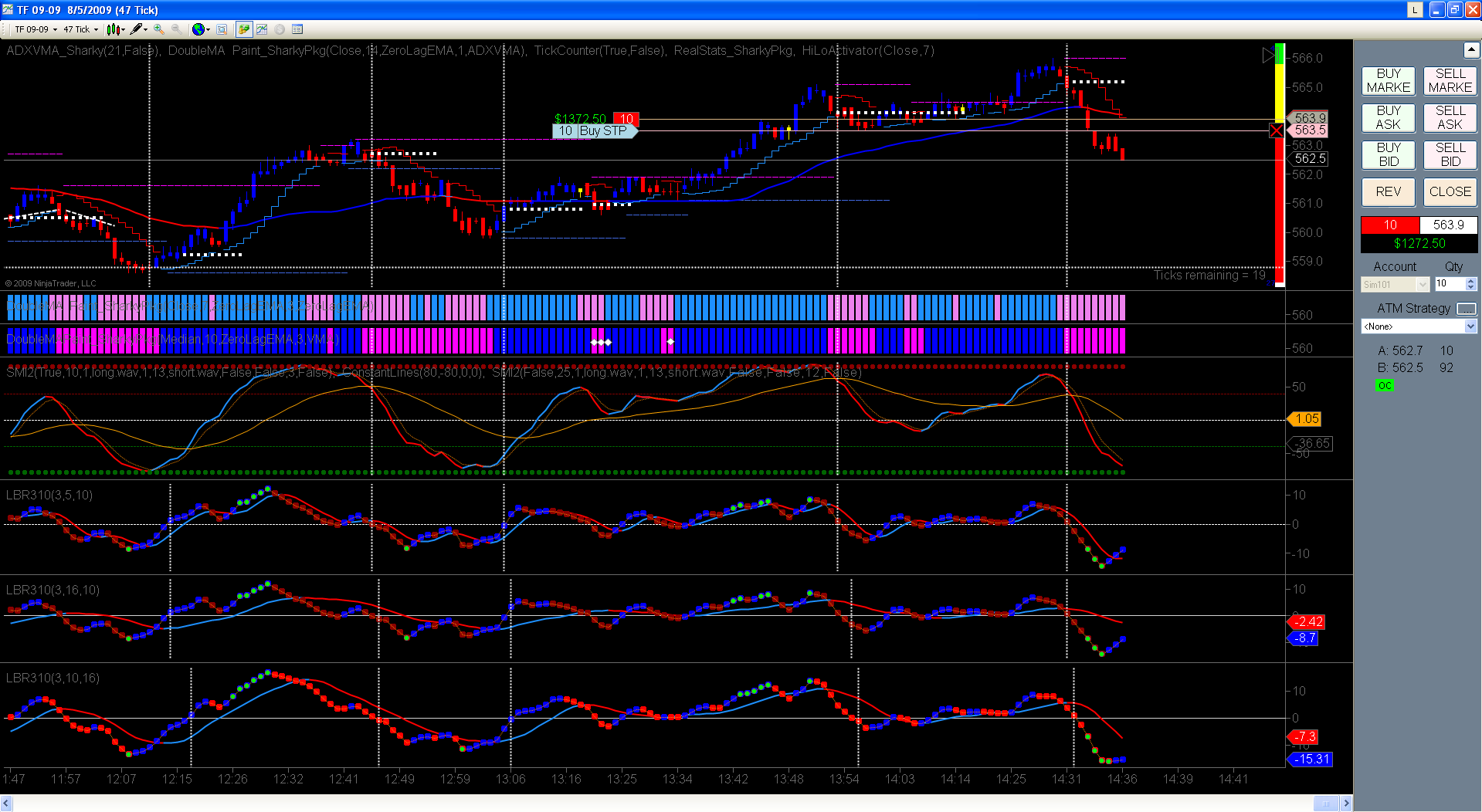Click the REV reverse position button
The image size is (1482, 812).
[1389, 192]
